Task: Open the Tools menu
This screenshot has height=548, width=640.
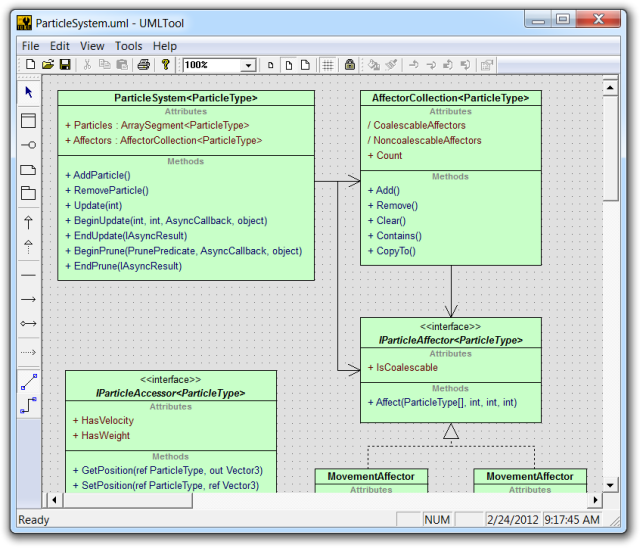Action: click(129, 46)
